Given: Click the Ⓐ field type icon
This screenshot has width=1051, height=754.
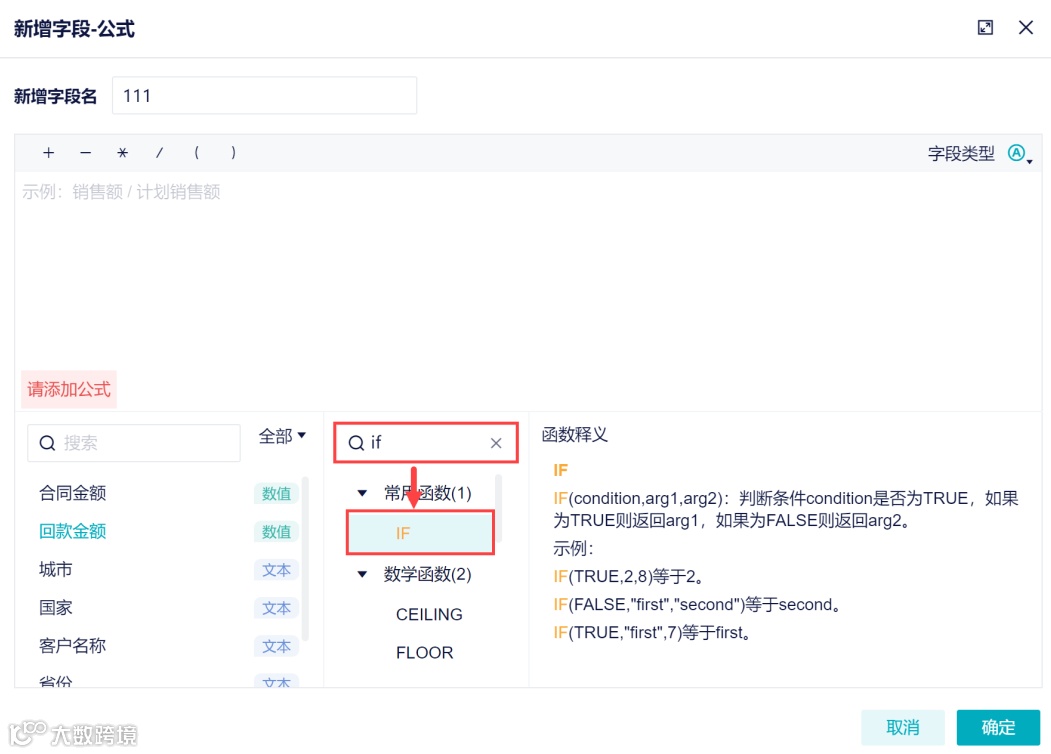Looking at the screenshot, I should click(x=1015, y=151).
